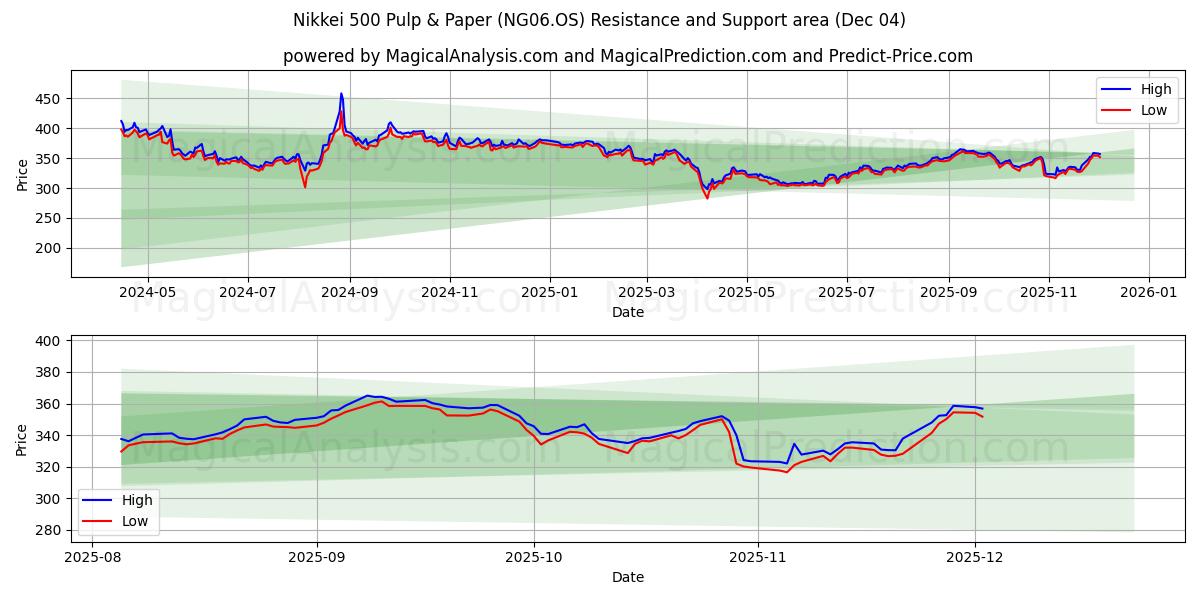Select the price spike peak near 2024-09

click(x=341, y=92)
